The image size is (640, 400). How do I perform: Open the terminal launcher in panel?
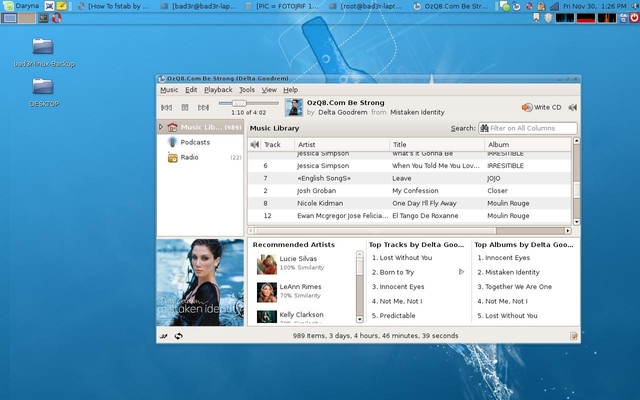tap(43, 18)
